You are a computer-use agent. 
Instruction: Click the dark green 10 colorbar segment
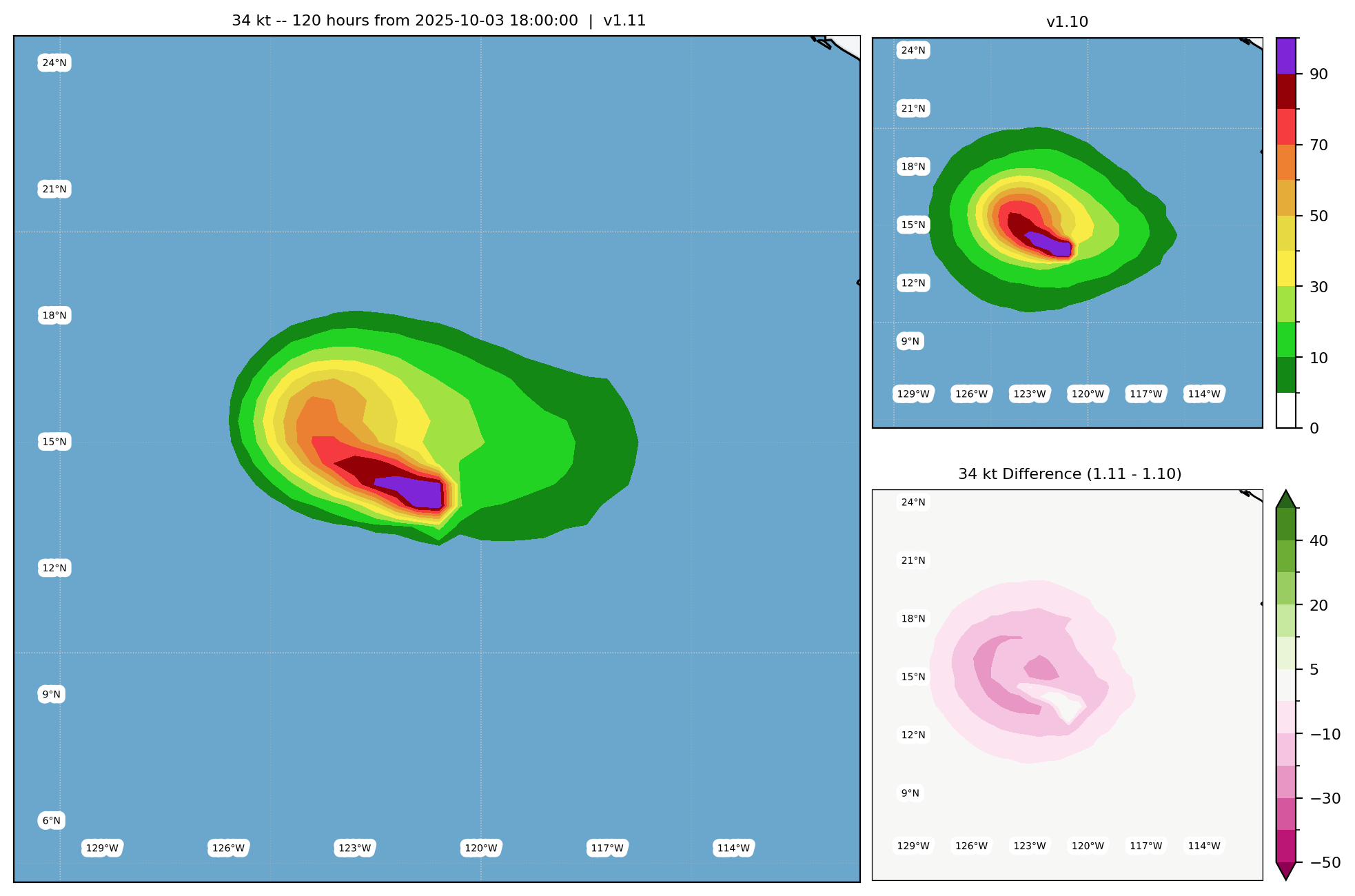[1286, 375]
